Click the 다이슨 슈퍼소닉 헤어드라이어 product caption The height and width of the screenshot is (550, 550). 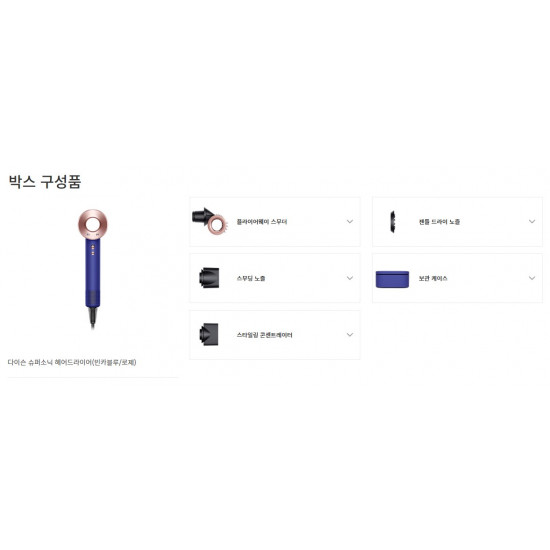click(72, 362)
